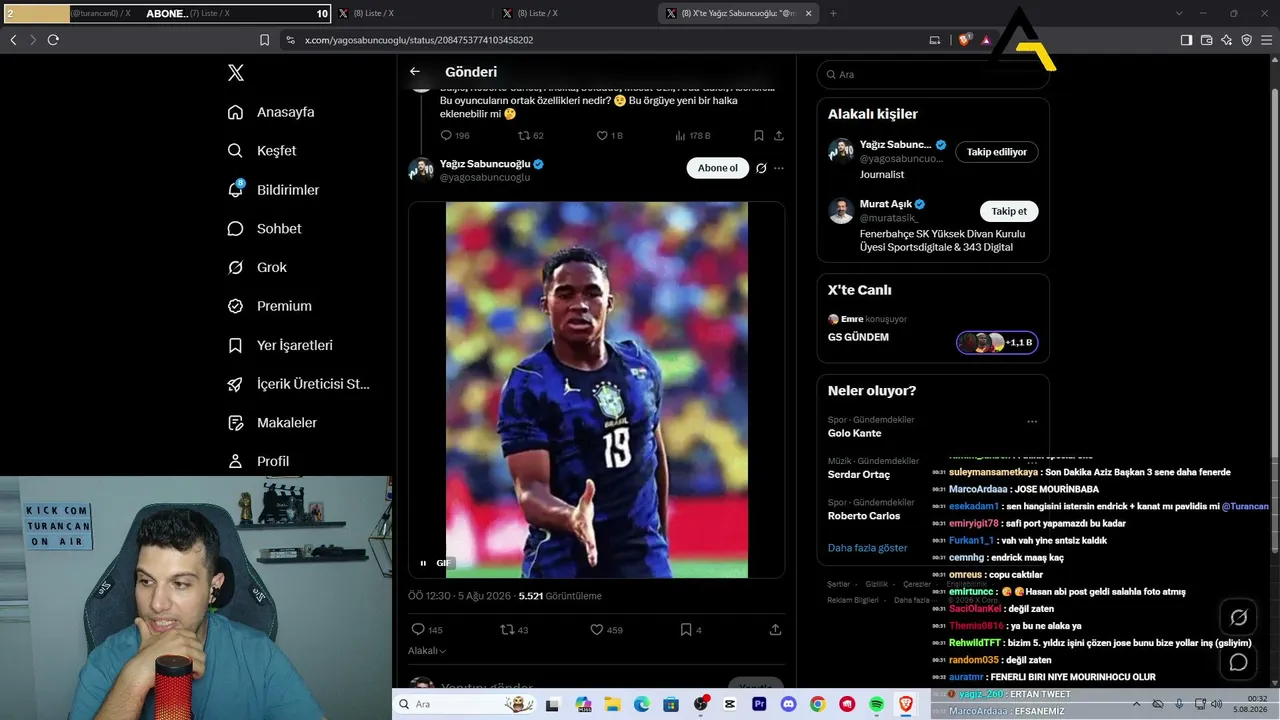Click Daha fazla göster link
Viewport: 1280px width, 720px height.
tap(868, 548)
